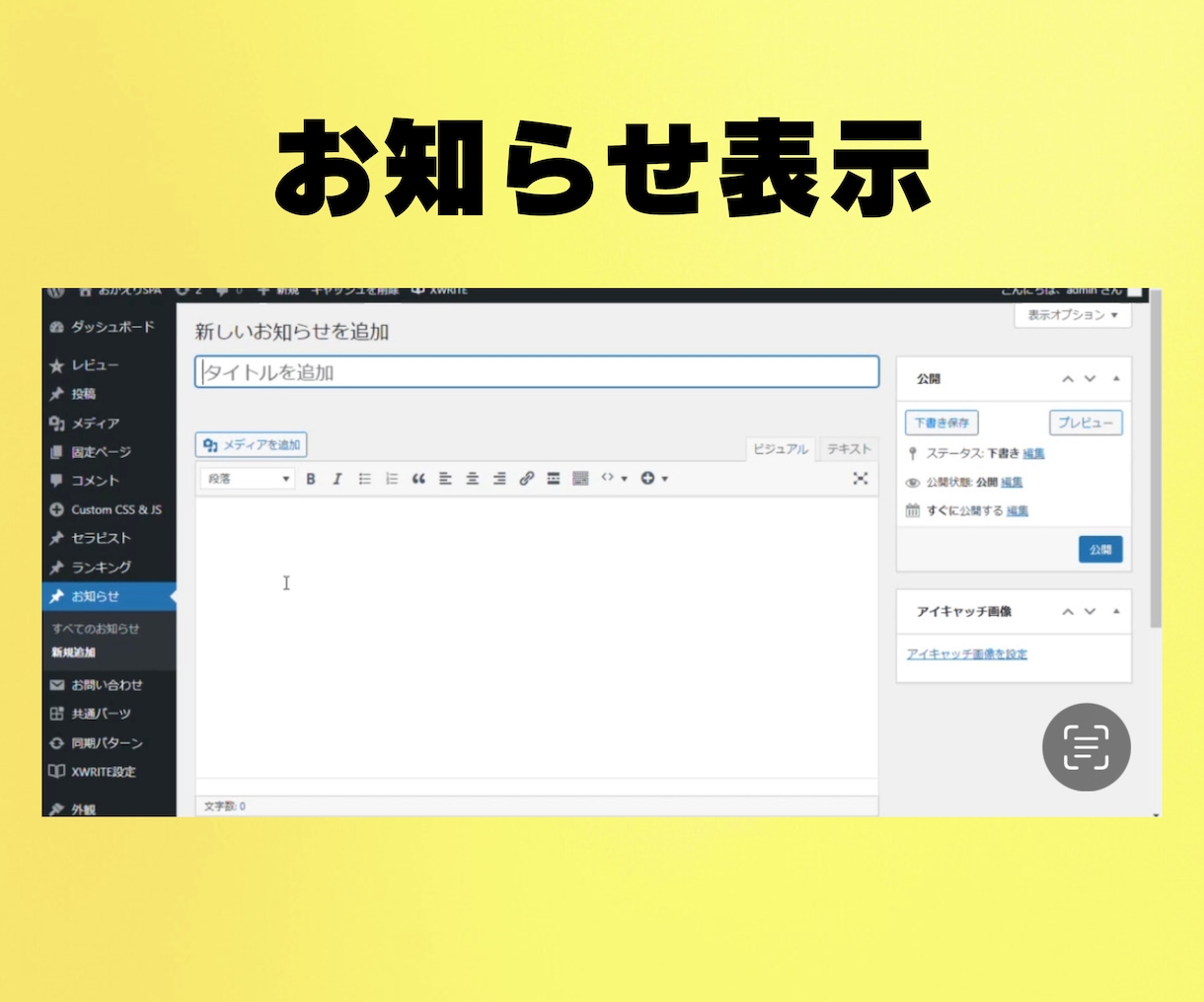Click the 公開状態 eye icon
Screen dimensions: 1204x1002
point(913,483)
